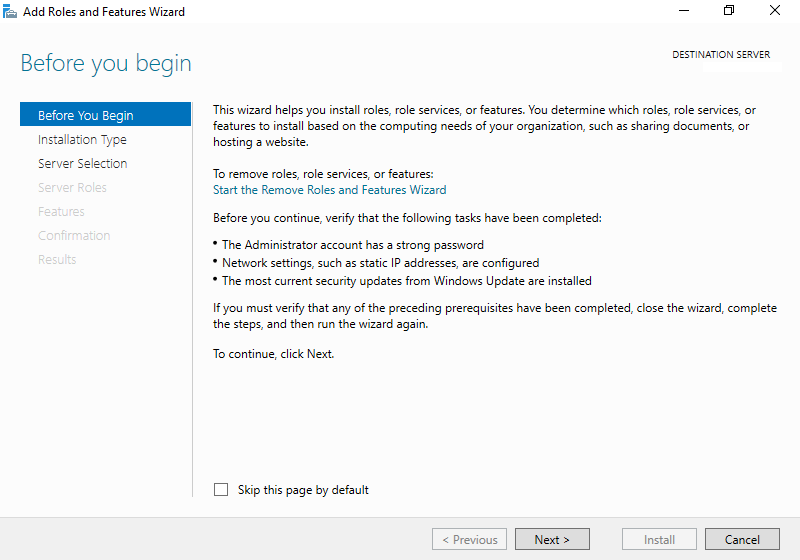Minimize the wizard window

[684, 11]
